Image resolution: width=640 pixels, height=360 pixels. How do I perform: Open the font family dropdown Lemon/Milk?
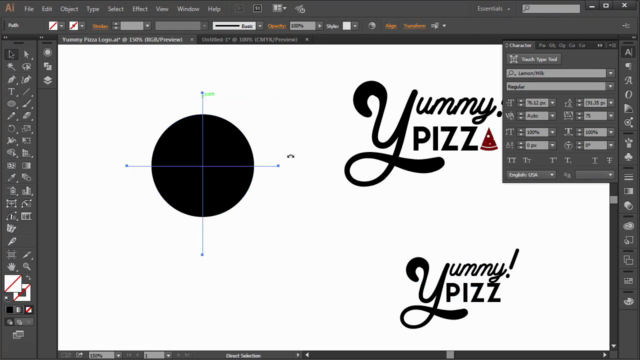pos(611,73)
